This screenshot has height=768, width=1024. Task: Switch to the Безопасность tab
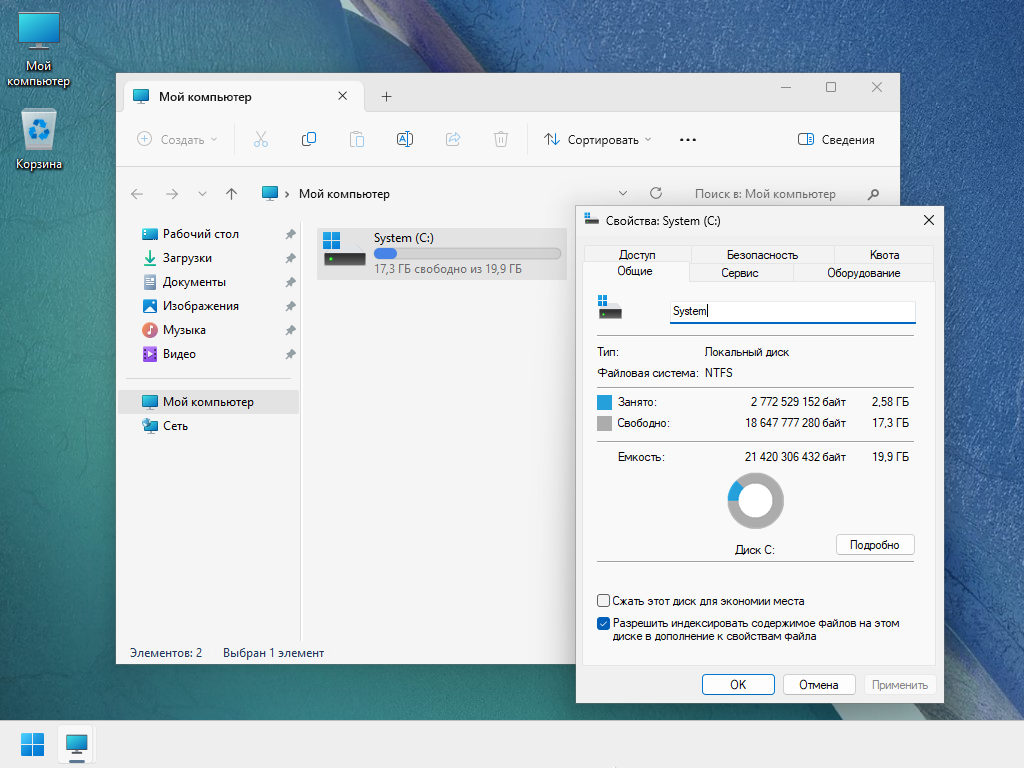pyautogui.click(x=762, y=255)
